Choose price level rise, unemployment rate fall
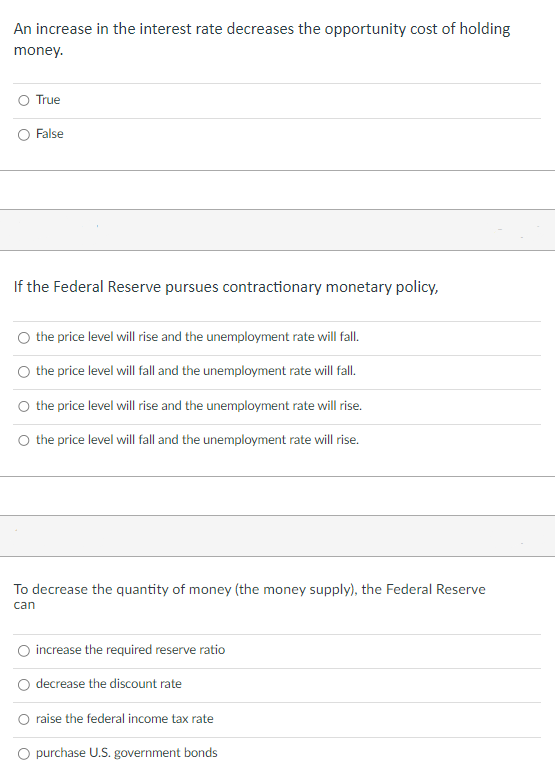Screen dimensions: 555x772 click(24, 338)
